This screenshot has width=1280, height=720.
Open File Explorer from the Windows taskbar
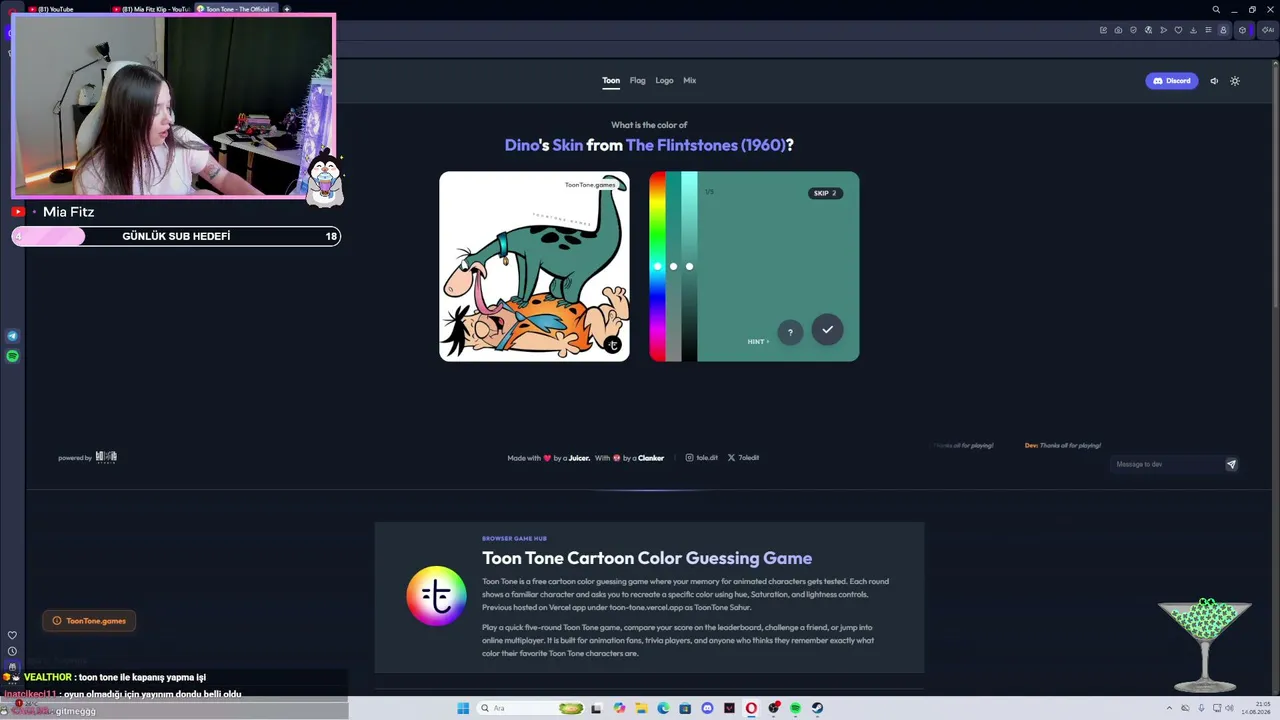[641, 708]
